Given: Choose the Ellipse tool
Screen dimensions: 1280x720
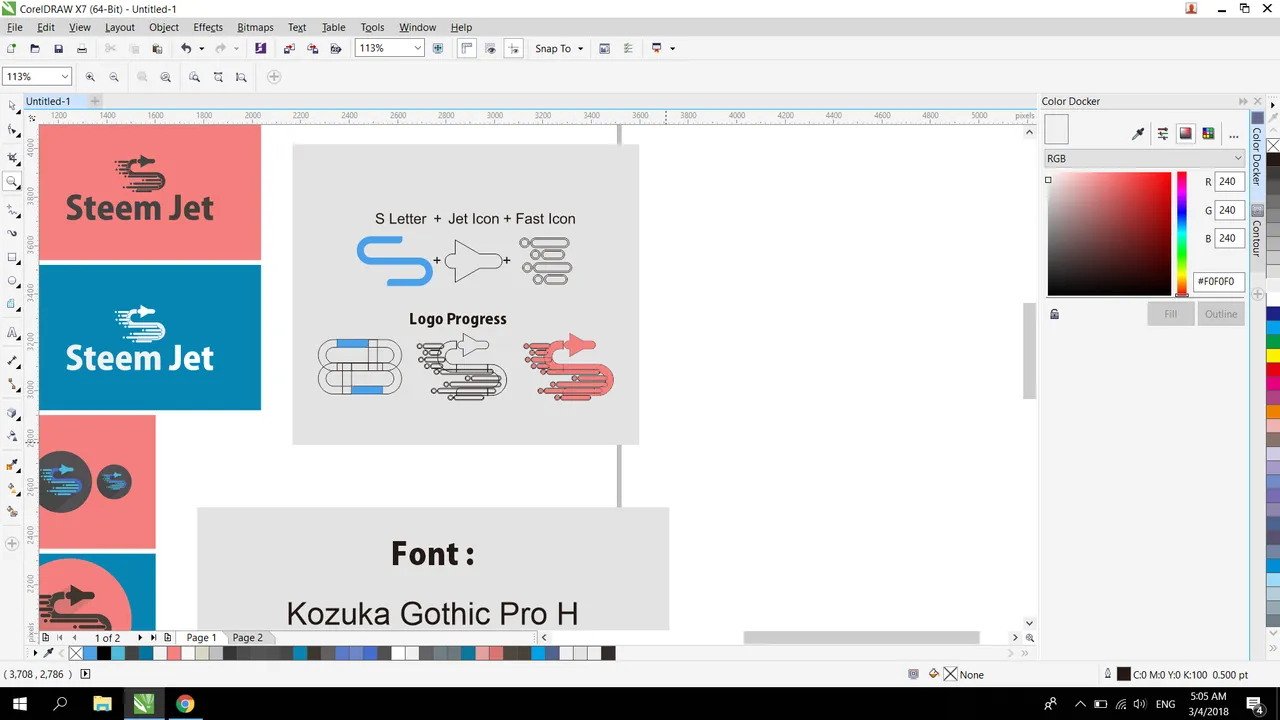Looking at the screenshot, I should point(12,281).
